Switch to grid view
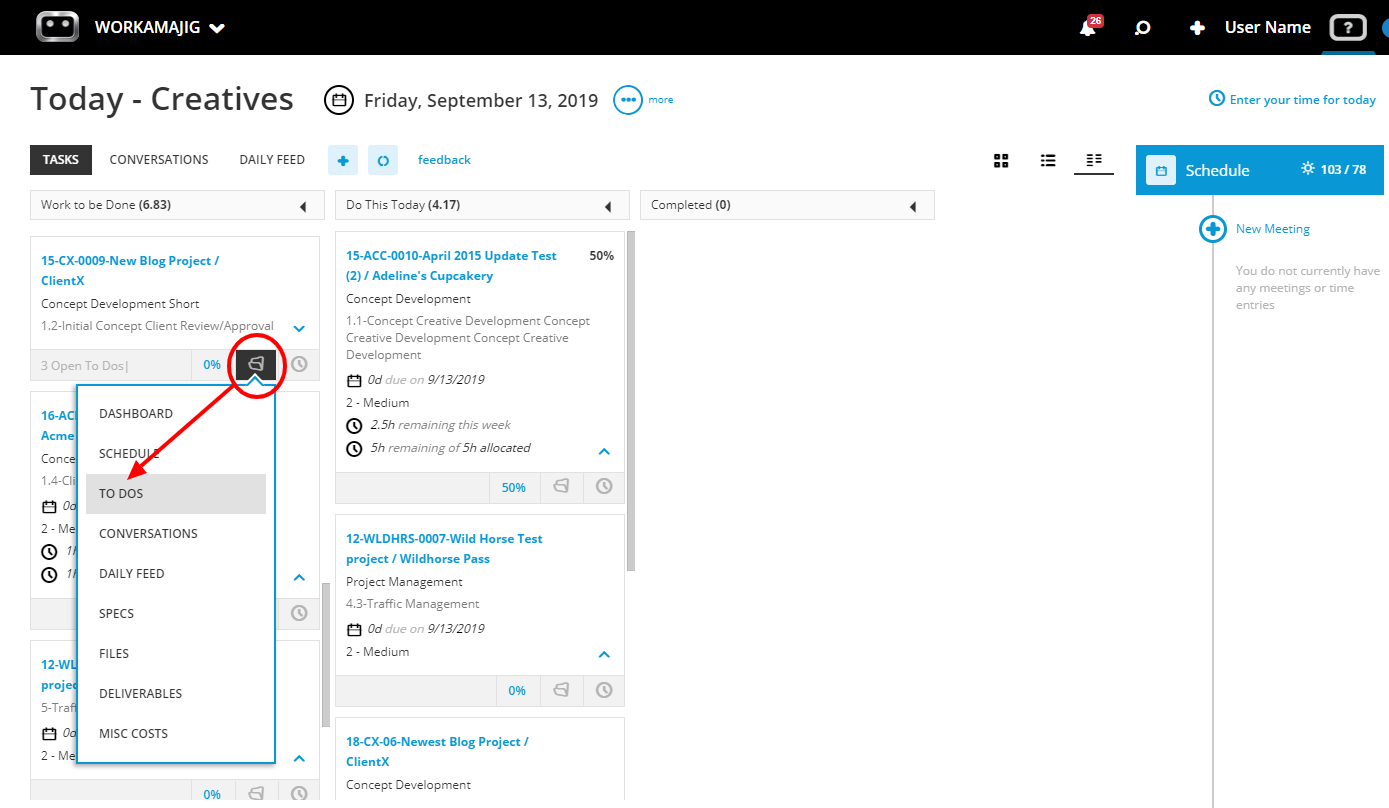 1001,160
